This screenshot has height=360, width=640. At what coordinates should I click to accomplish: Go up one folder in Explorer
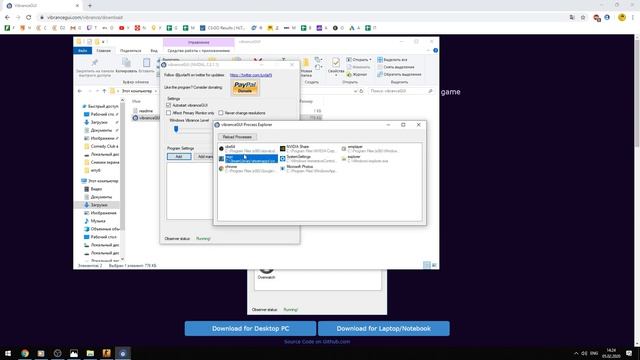(104, 91)
